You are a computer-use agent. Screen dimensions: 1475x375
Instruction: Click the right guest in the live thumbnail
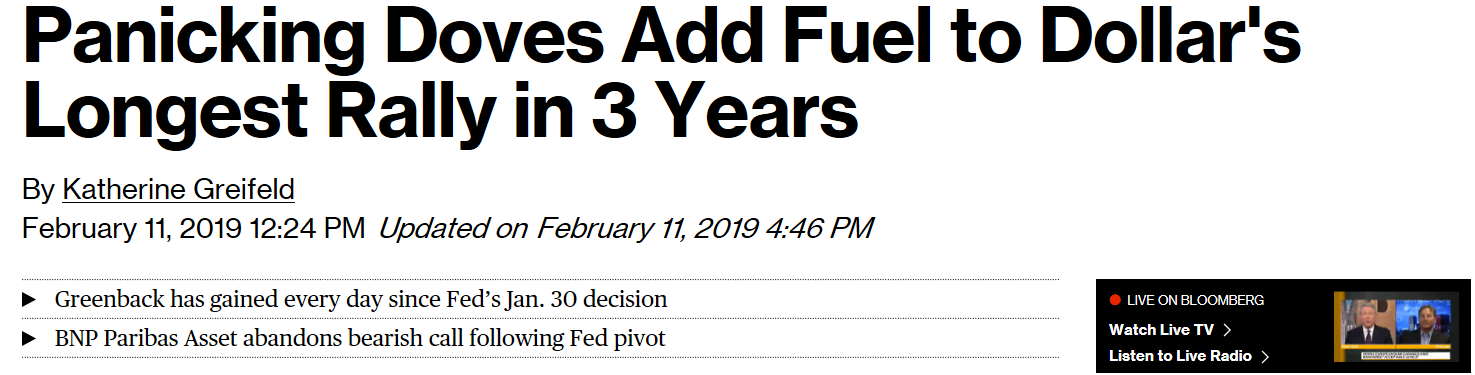coord(1423,322)
